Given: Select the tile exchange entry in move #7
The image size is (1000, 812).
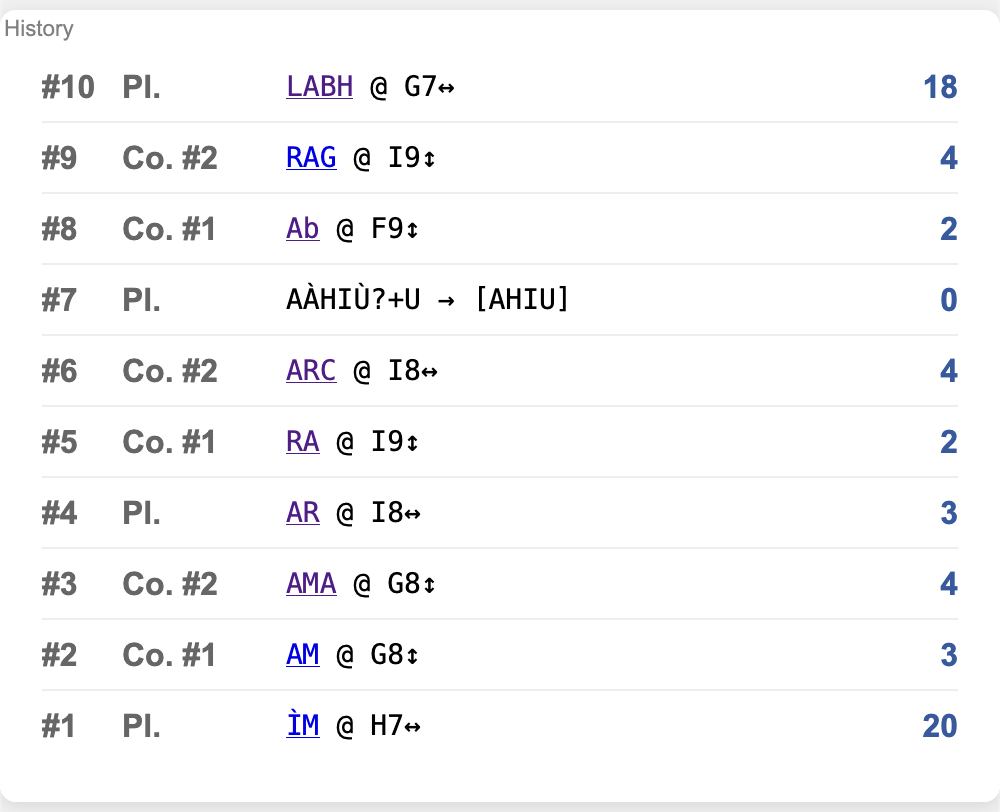Looking at the screenshot, I should (427, 300).
